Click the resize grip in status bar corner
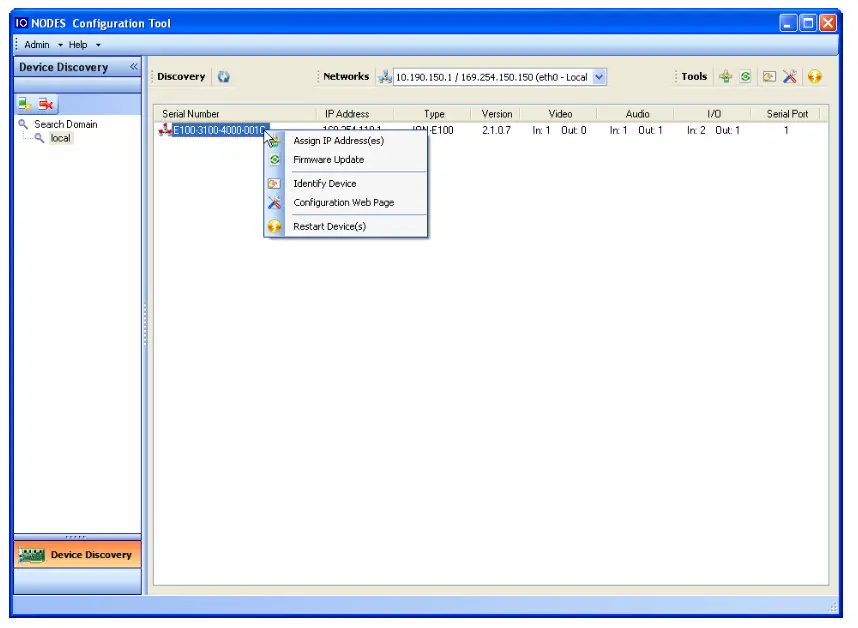Screen dimensions: 858x628 833,607
